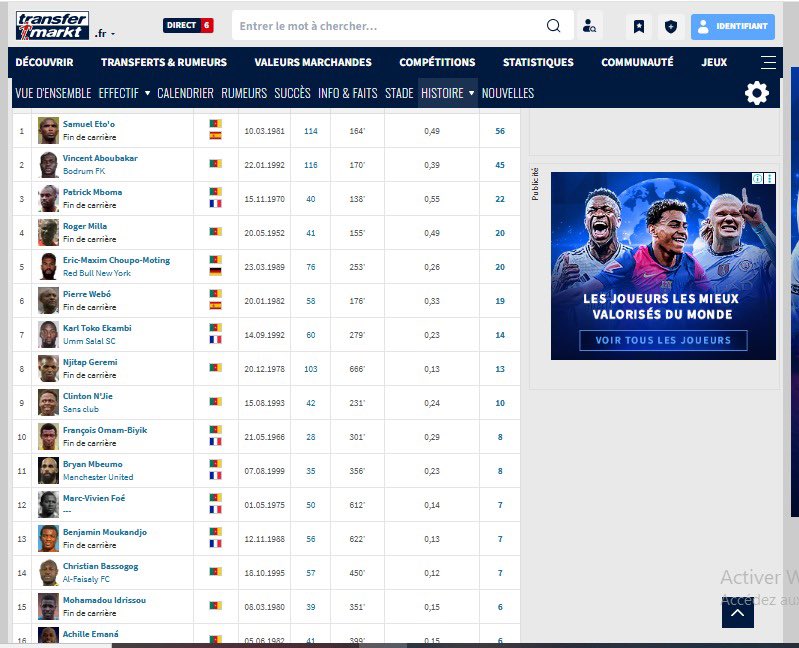
Task: Open the COMPÉTITIONS menu
Action: (437, 62)
